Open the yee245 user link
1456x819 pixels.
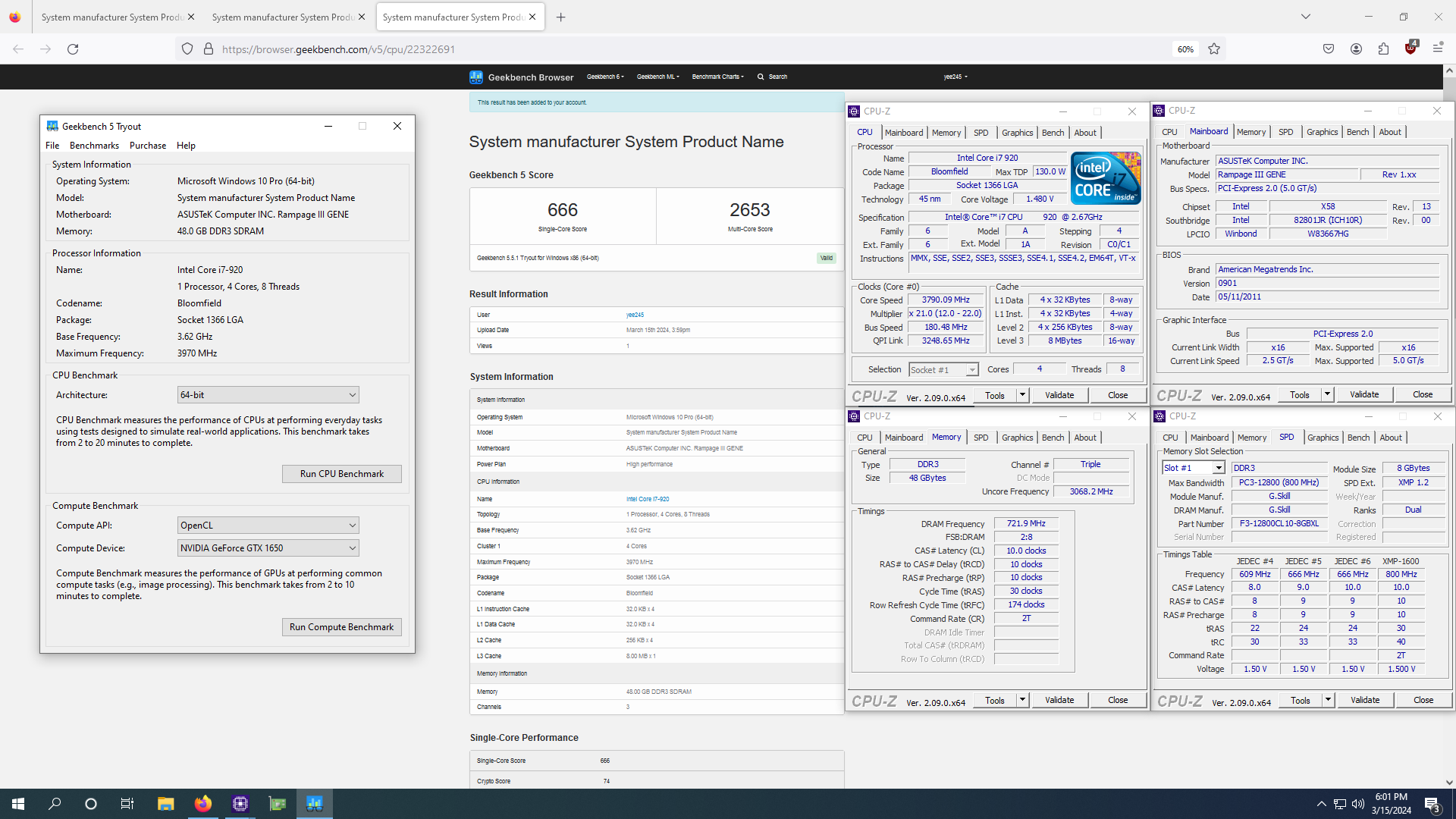tap(635, 315)
